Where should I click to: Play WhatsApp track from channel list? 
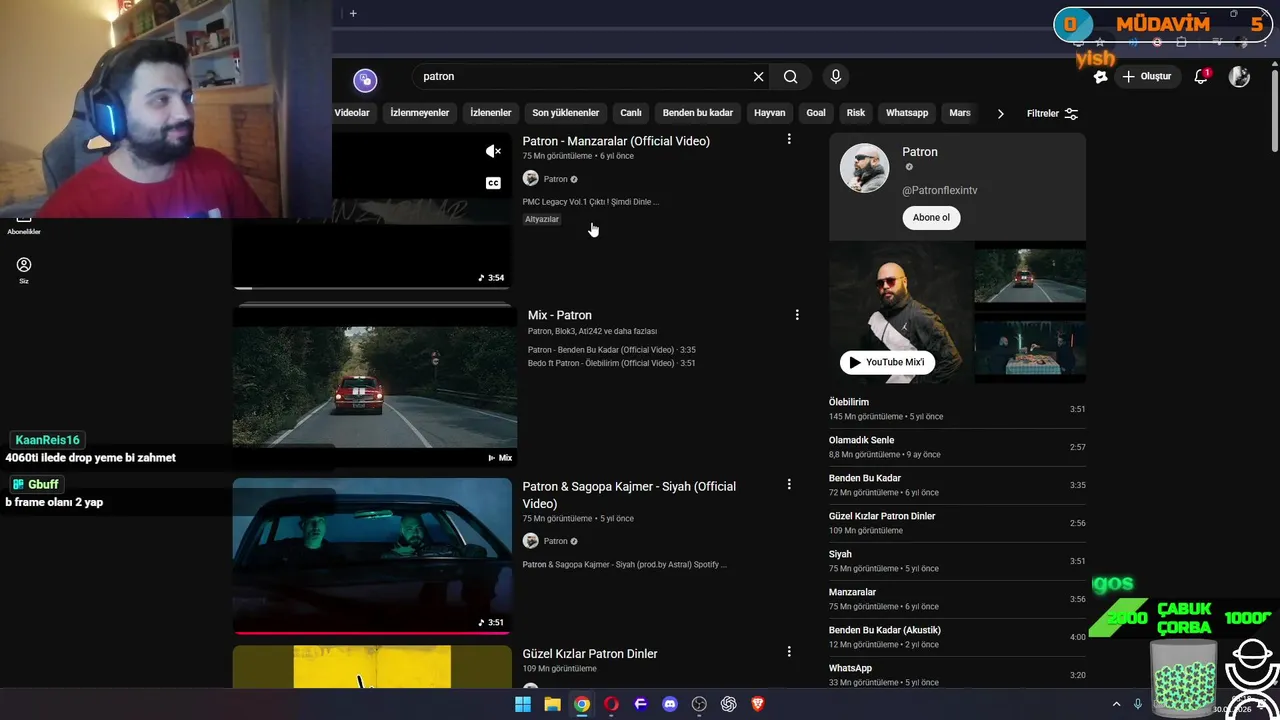(x=957, y=675)
